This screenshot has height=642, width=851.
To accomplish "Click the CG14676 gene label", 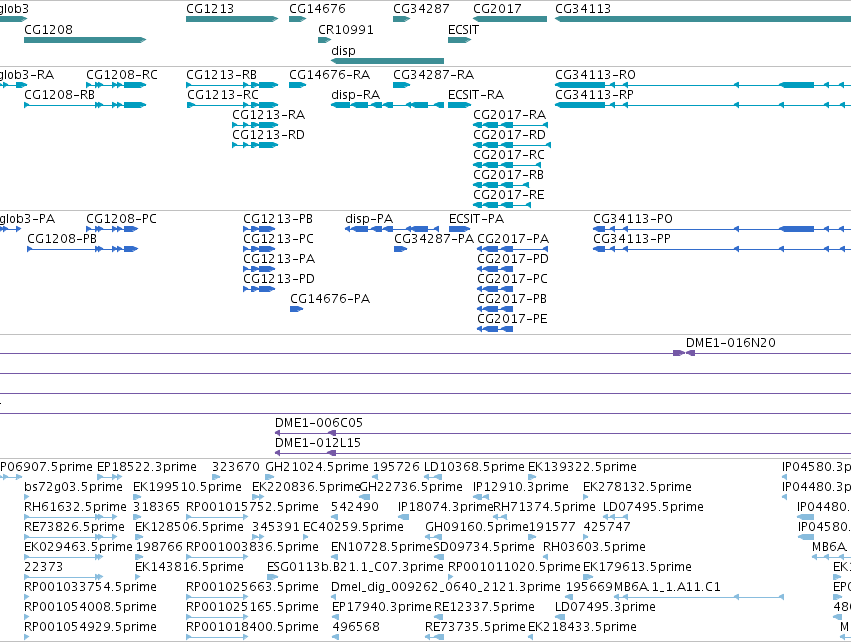I will [x=317, y=9].
